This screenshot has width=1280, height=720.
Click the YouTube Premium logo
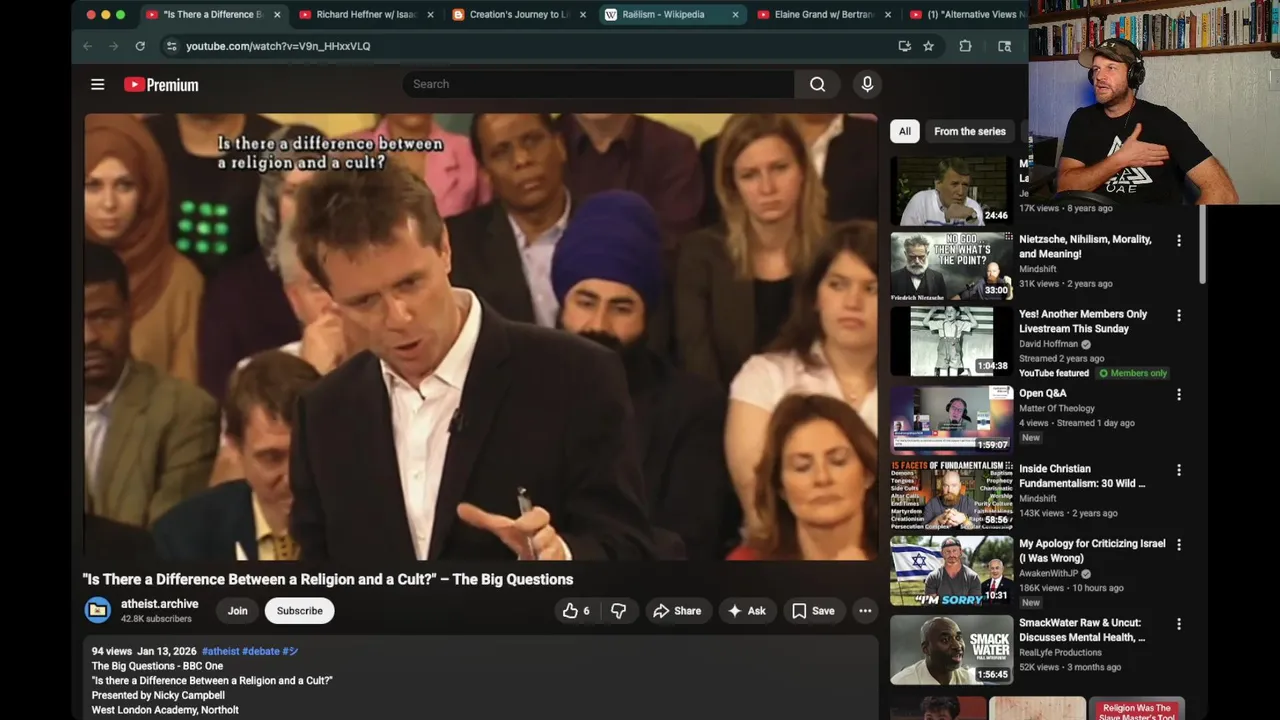161,85
